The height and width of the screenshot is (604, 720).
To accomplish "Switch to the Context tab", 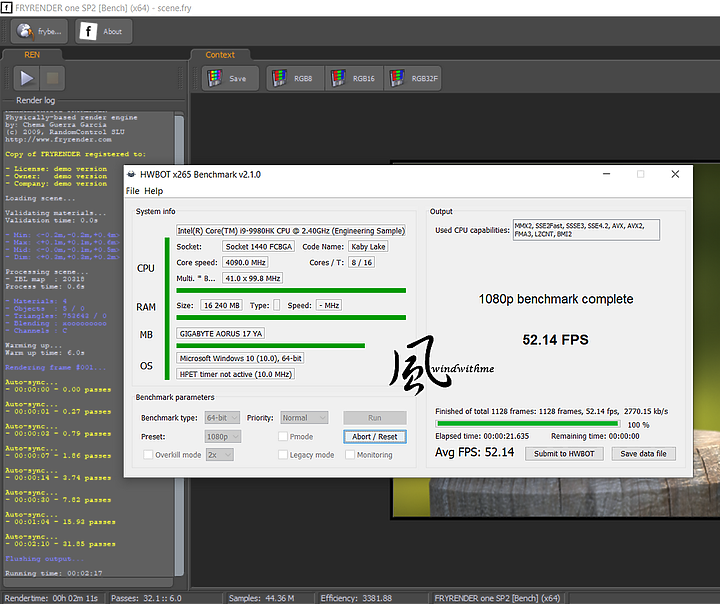I will tap(220, 55).
